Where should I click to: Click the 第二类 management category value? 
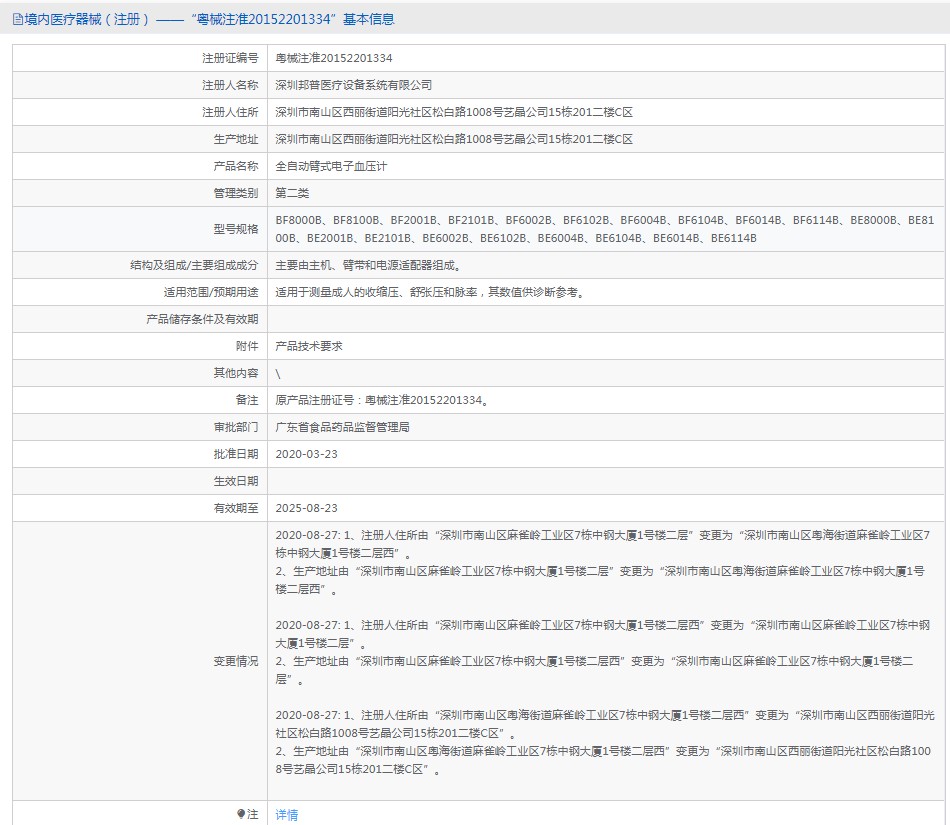292,193
